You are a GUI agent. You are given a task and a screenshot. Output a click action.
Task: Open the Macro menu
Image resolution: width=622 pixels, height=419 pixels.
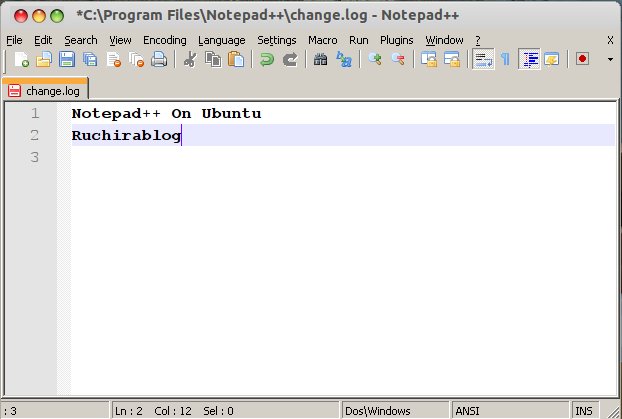[x=323, y=40]
